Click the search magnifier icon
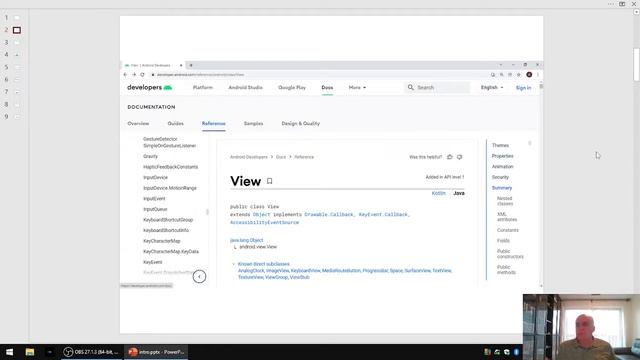The width and height of the screenshot is (640, 360). (411, 87)
